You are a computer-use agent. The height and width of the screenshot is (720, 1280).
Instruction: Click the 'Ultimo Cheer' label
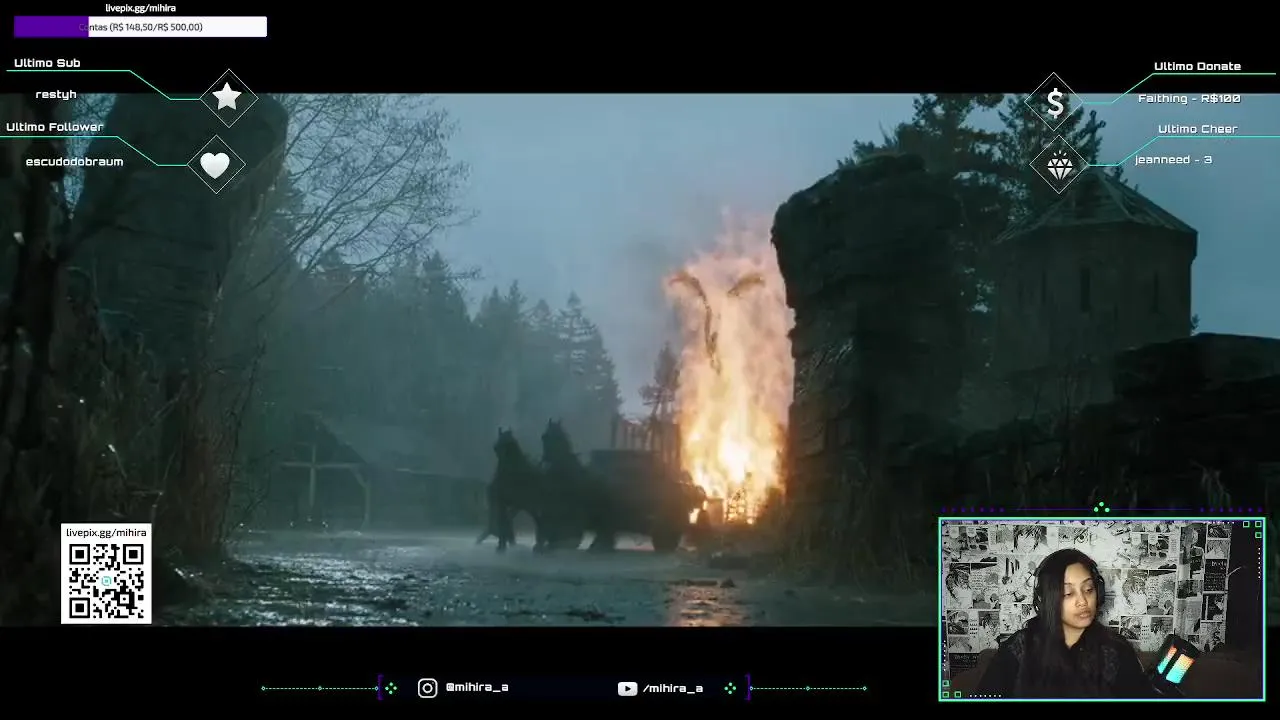point(1197,129)
